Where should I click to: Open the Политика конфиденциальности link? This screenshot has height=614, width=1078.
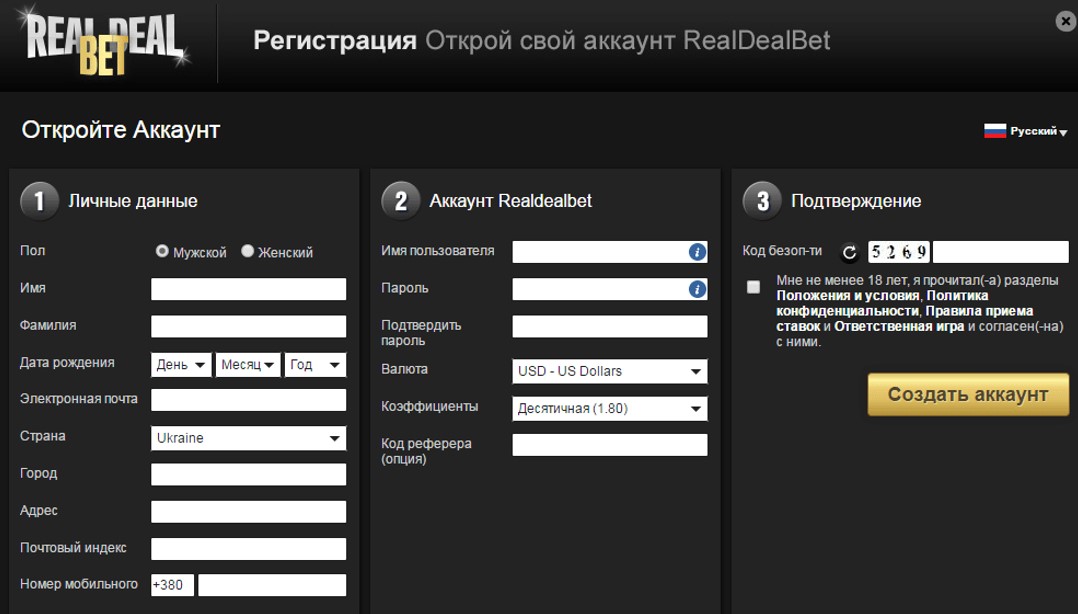point(882,303)
